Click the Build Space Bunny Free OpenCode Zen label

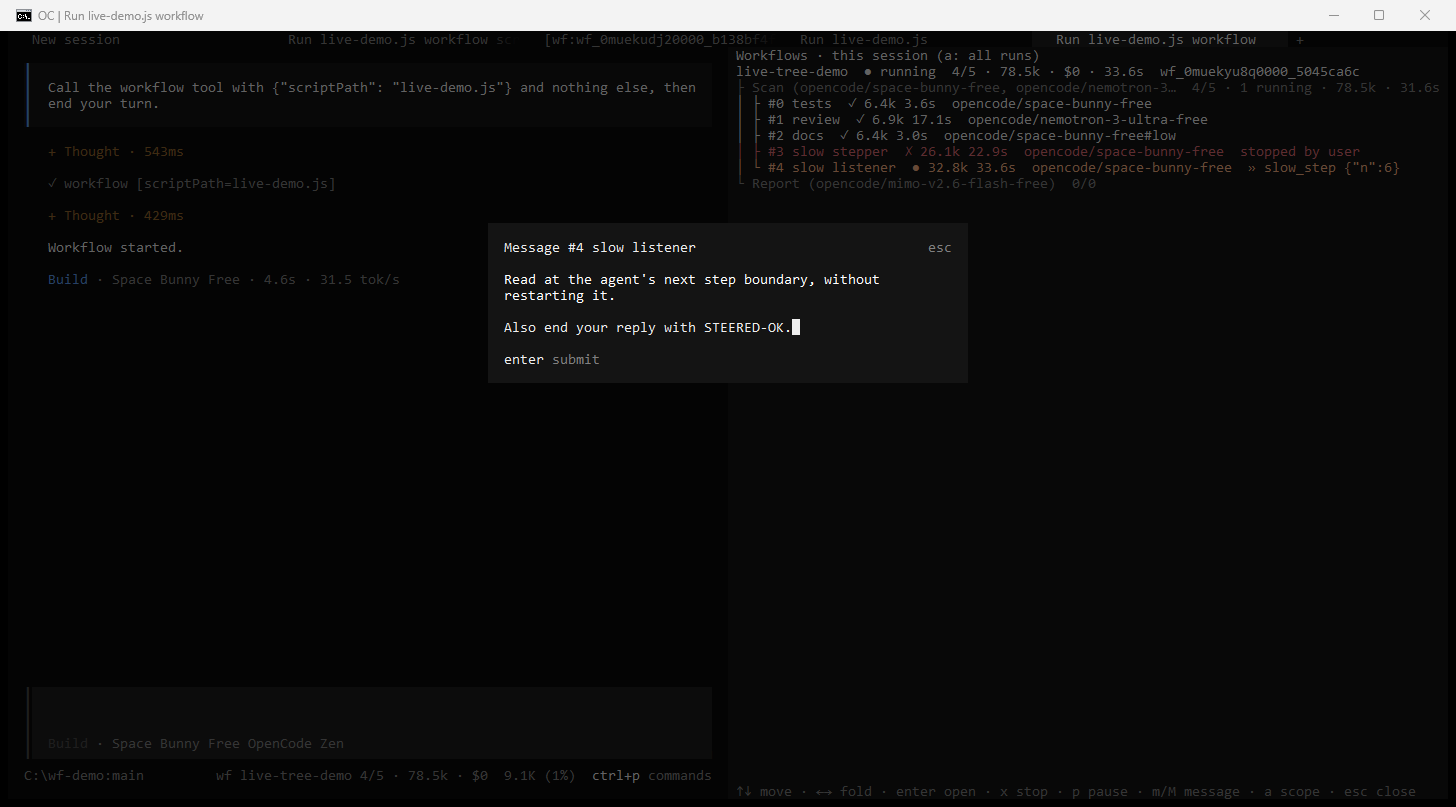click(196, 744)
